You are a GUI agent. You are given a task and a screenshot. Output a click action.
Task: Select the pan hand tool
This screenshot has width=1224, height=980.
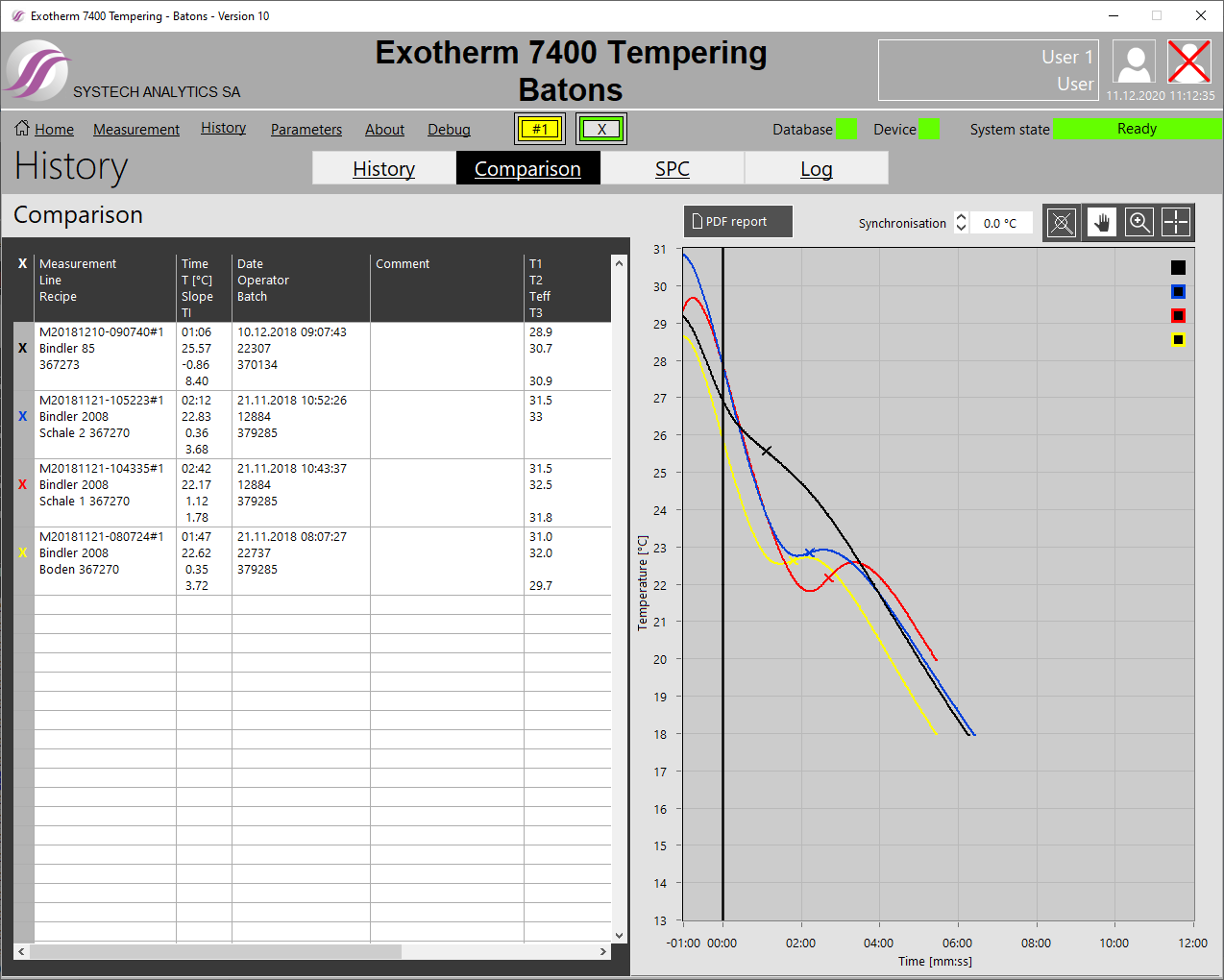tap(1101, 223)
